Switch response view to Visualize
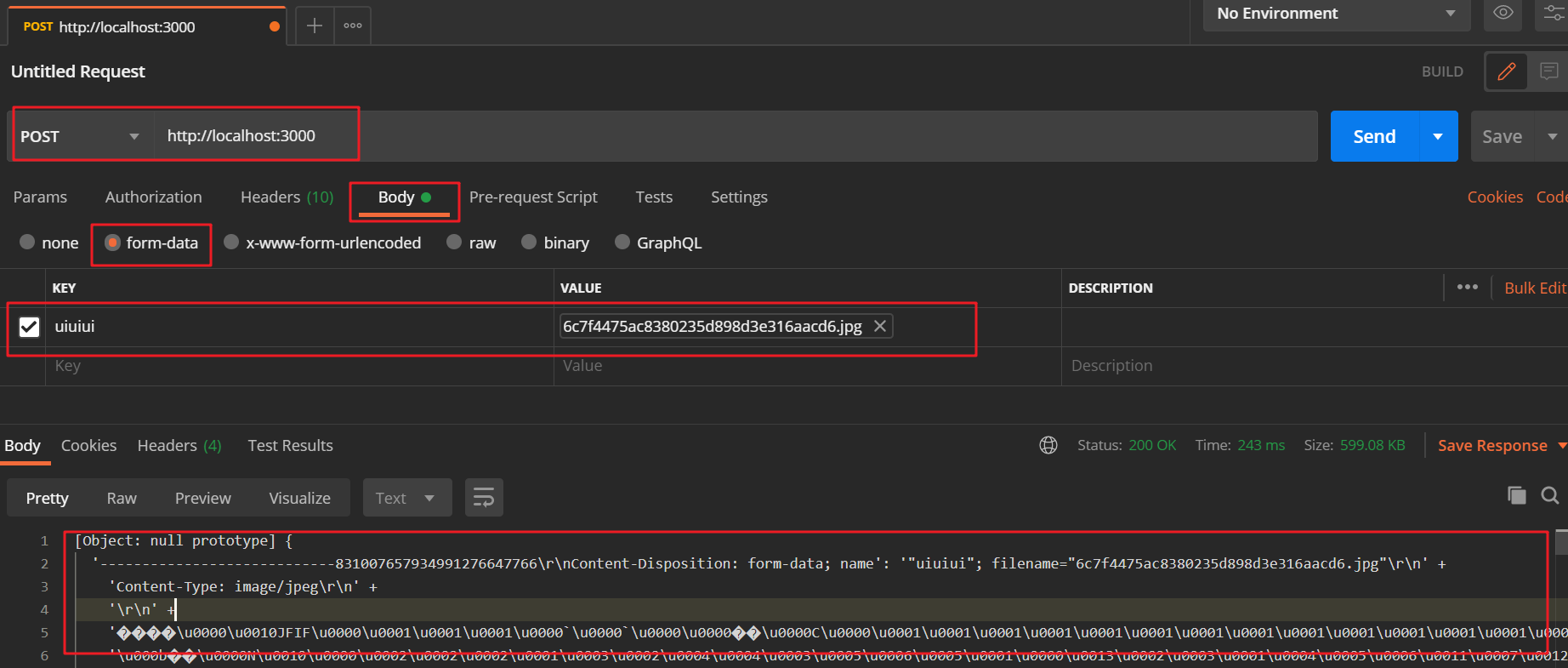The image size is (1568, 668). pyautogui.click(x=299, y=498)
